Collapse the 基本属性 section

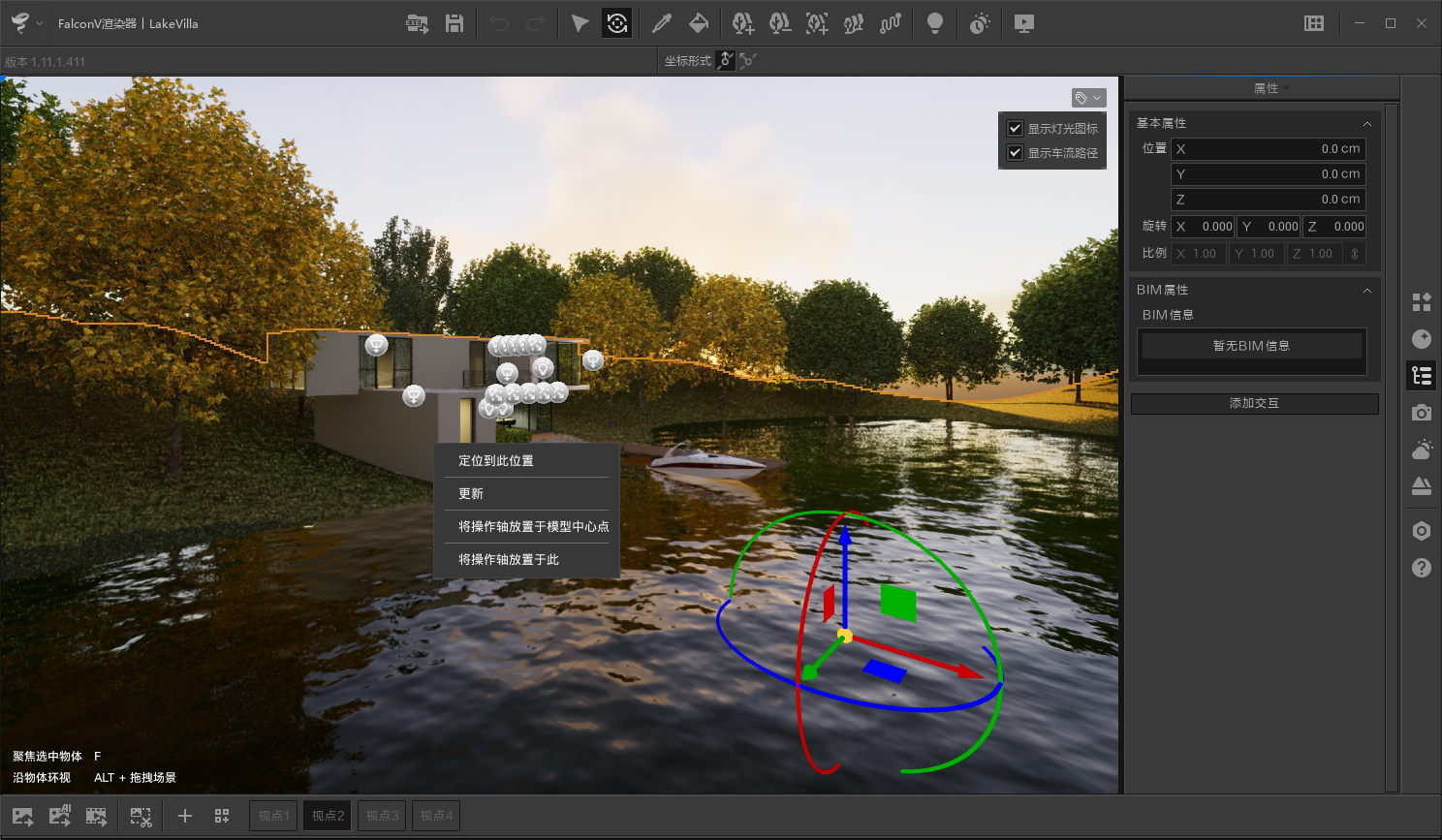click(x=1366, y=124)
